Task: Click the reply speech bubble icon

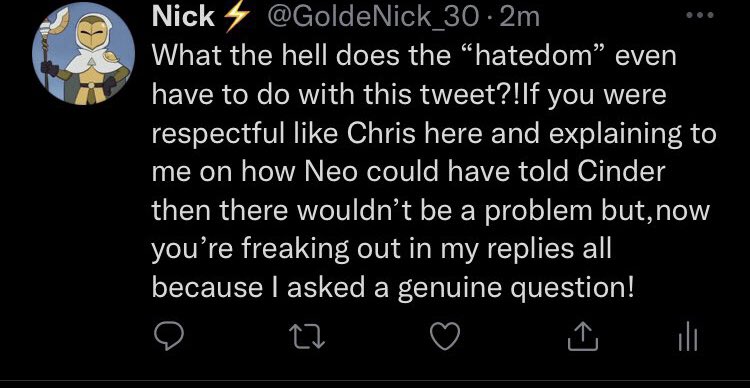Action: [x=168, y=335]
